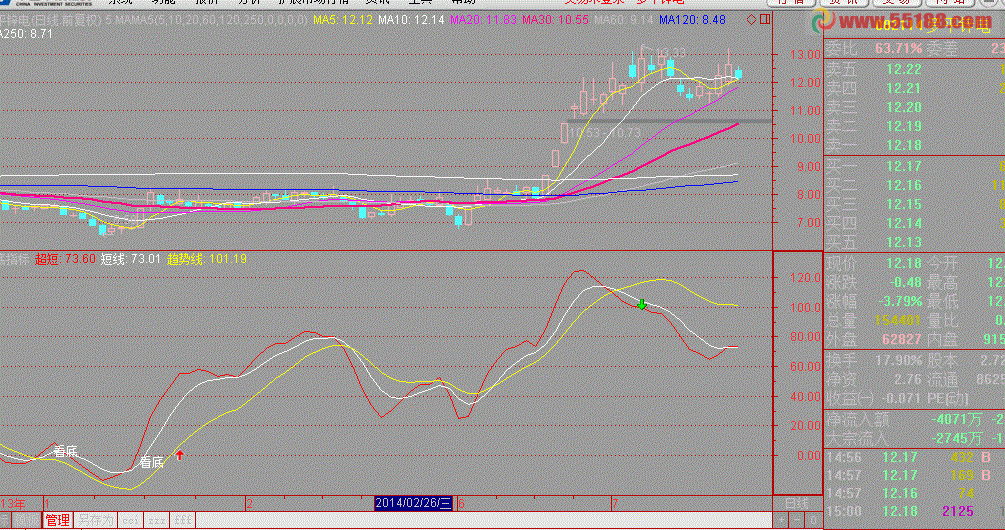
Task: Click the 净流入额 -4071万 value
Action: [x=957, y=420]
